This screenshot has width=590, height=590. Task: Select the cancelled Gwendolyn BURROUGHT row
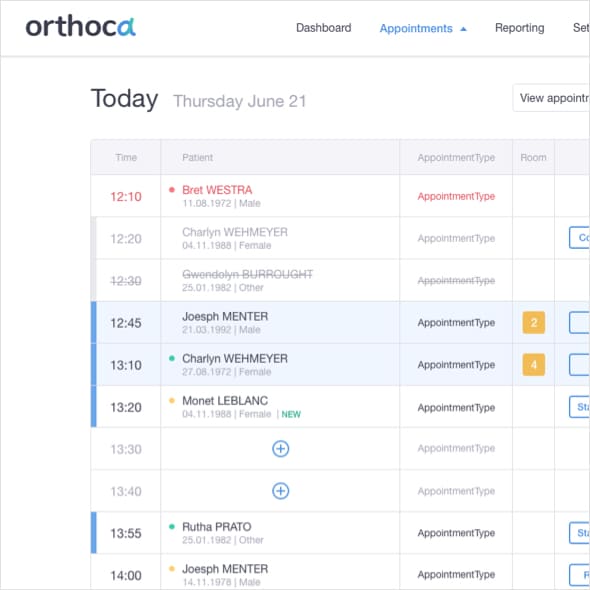(x=340, y=280)
